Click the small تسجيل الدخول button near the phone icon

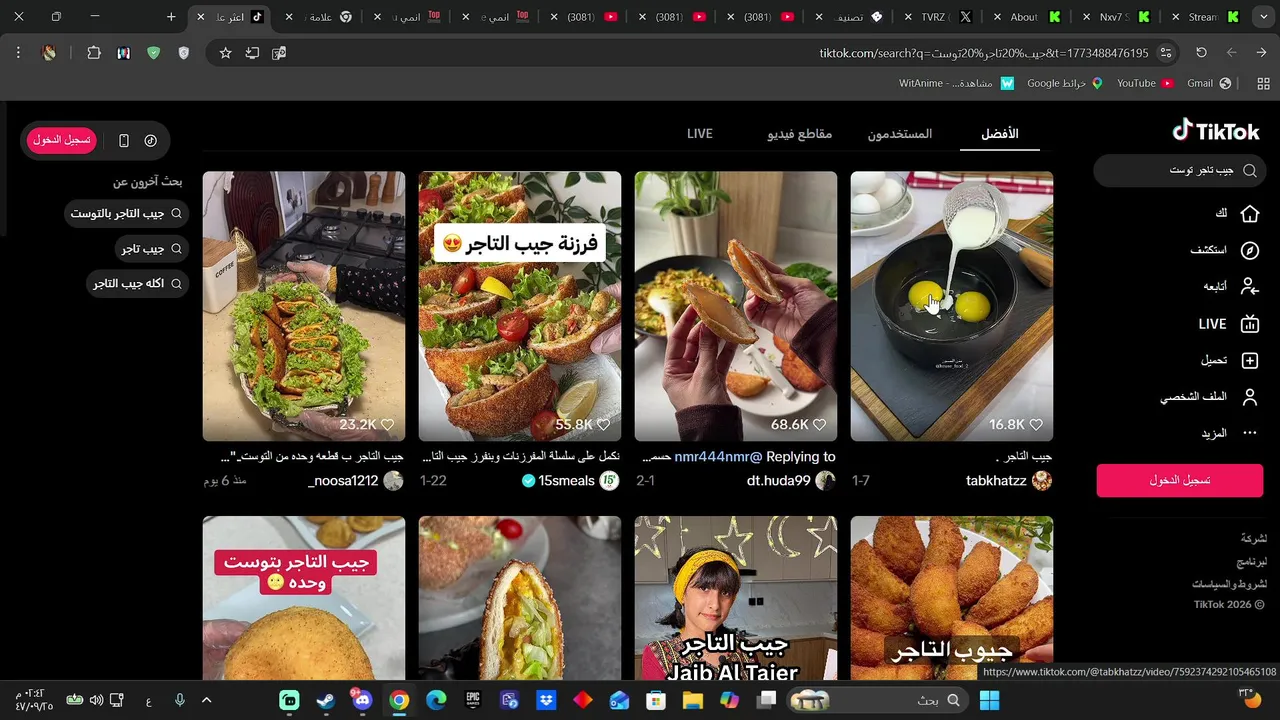(x=62, y=140)
